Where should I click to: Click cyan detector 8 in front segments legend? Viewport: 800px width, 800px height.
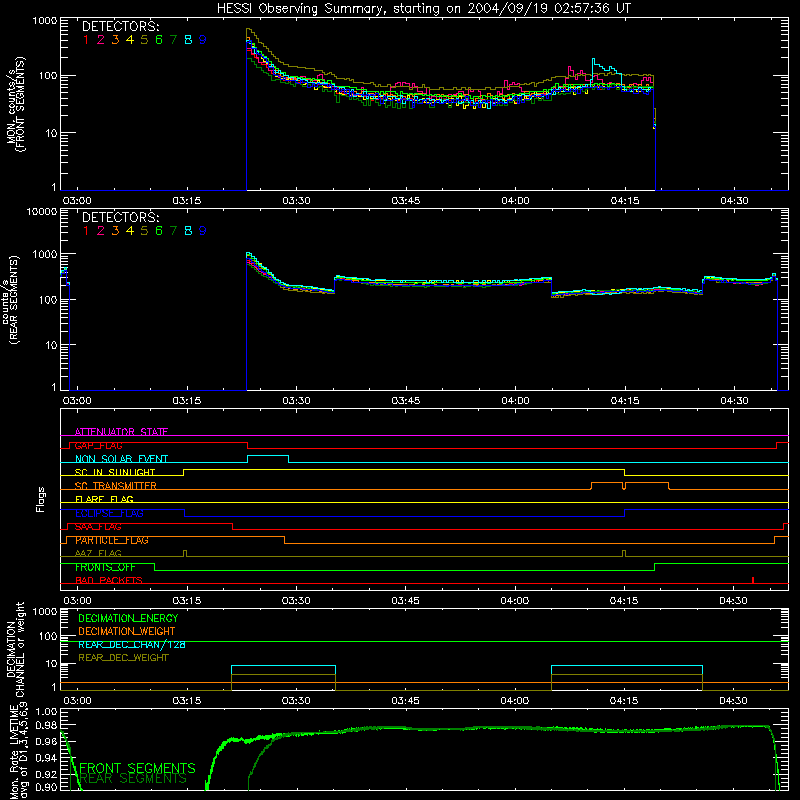[188, 40]
